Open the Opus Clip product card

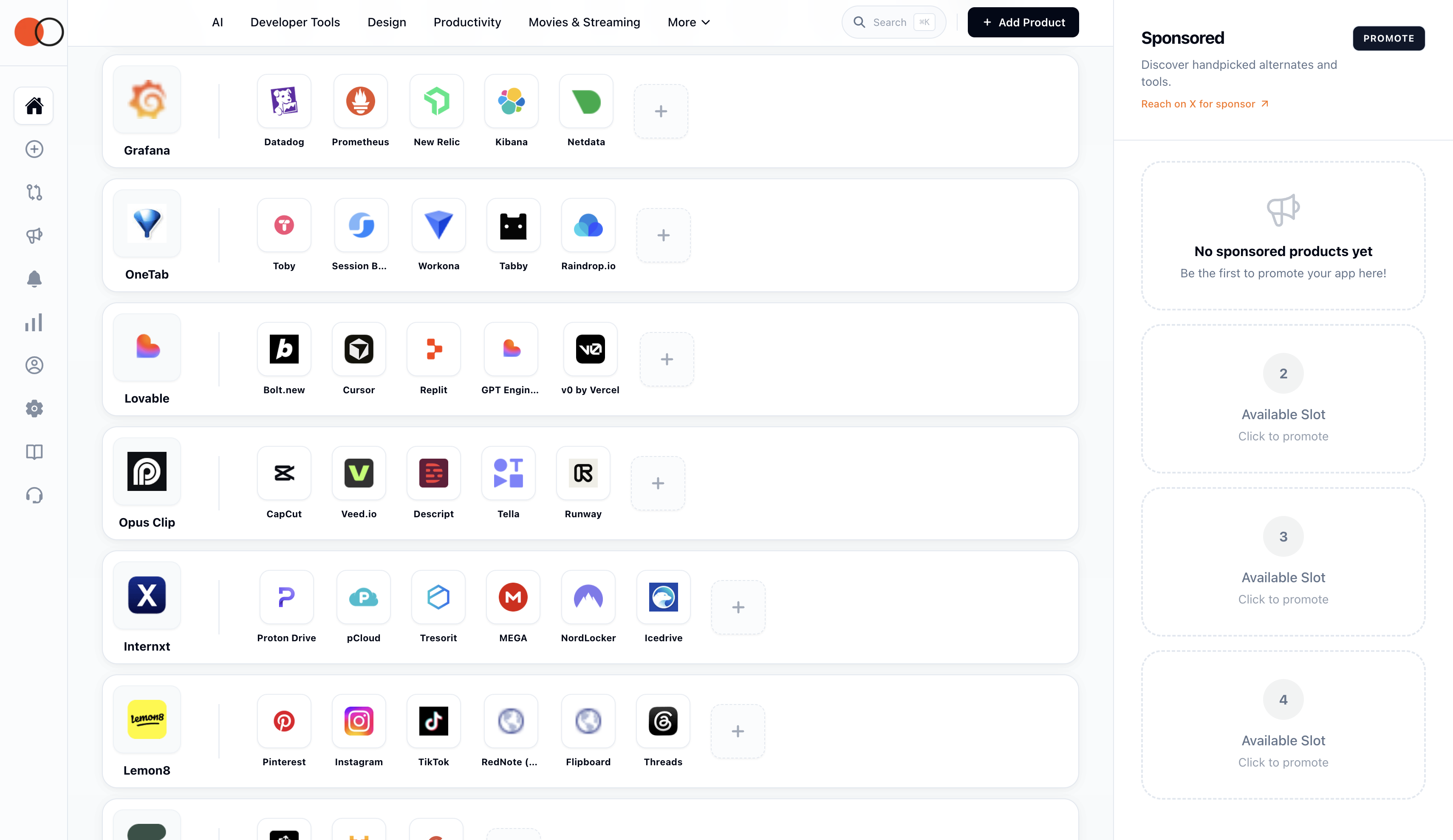pos(147,483)
